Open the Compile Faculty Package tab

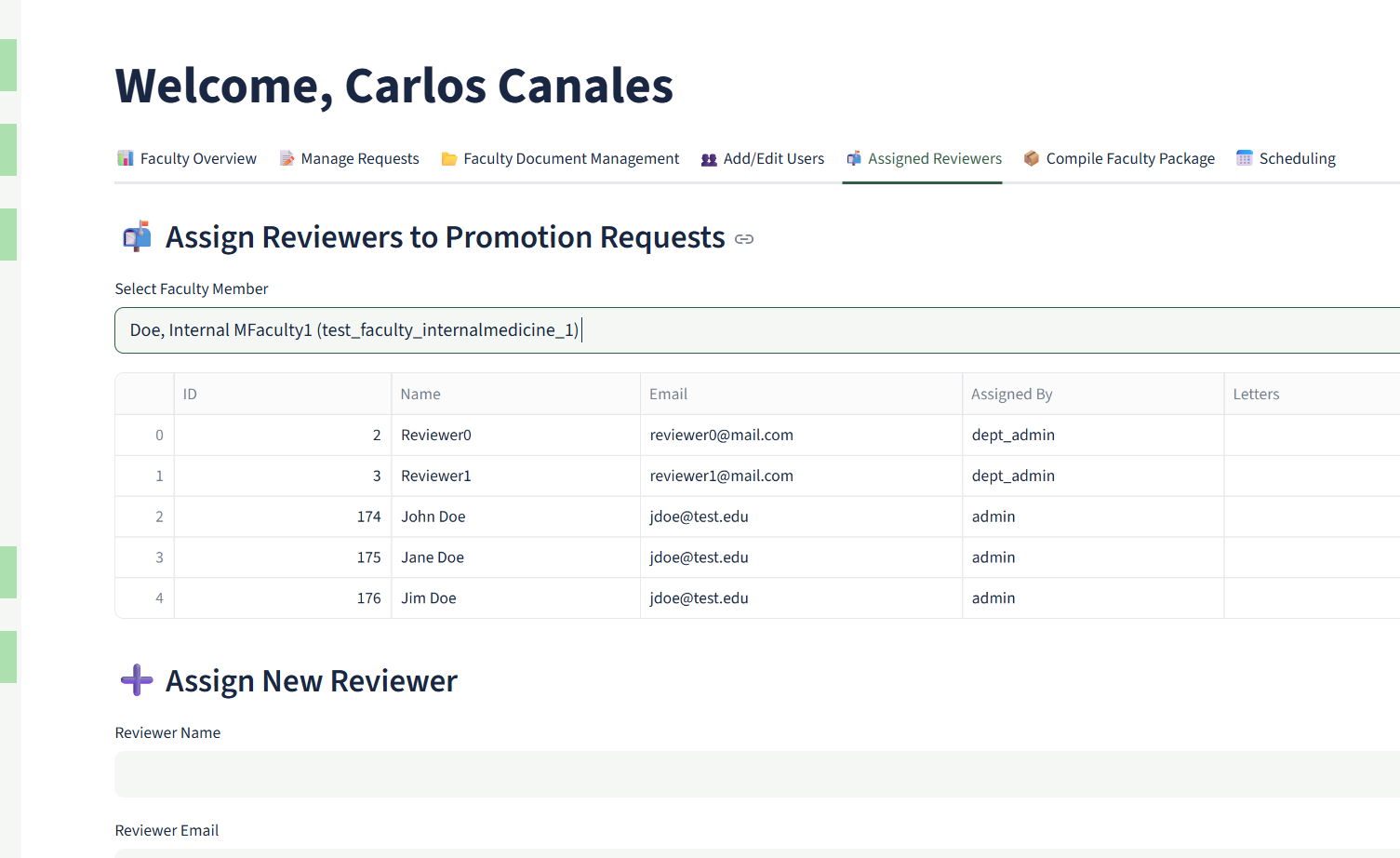(x=1129, y=158)
